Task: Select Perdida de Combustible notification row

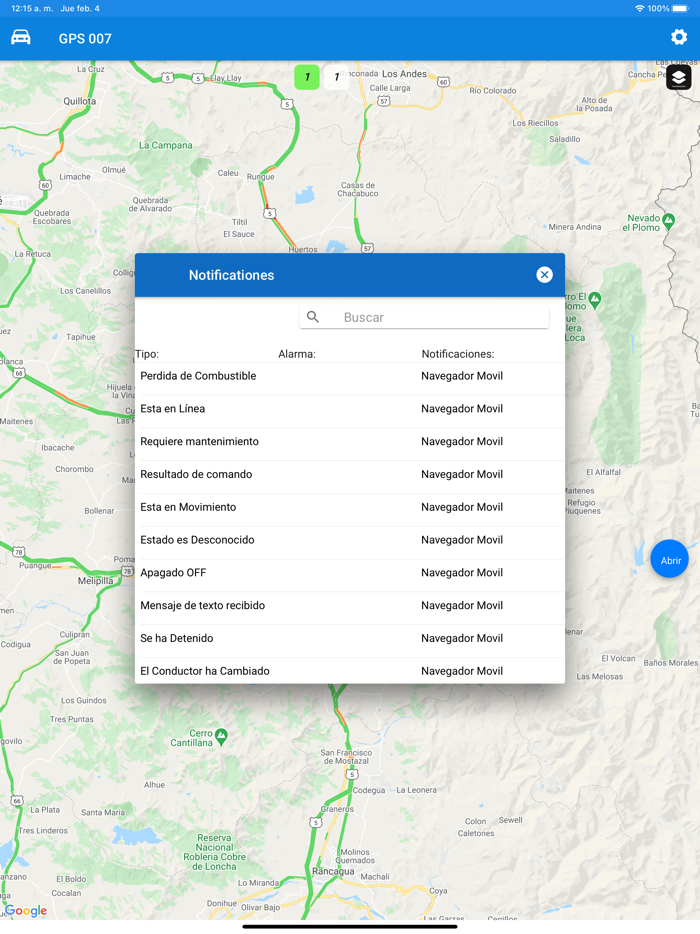Action: pyautogui.click(x=349, y=376)
